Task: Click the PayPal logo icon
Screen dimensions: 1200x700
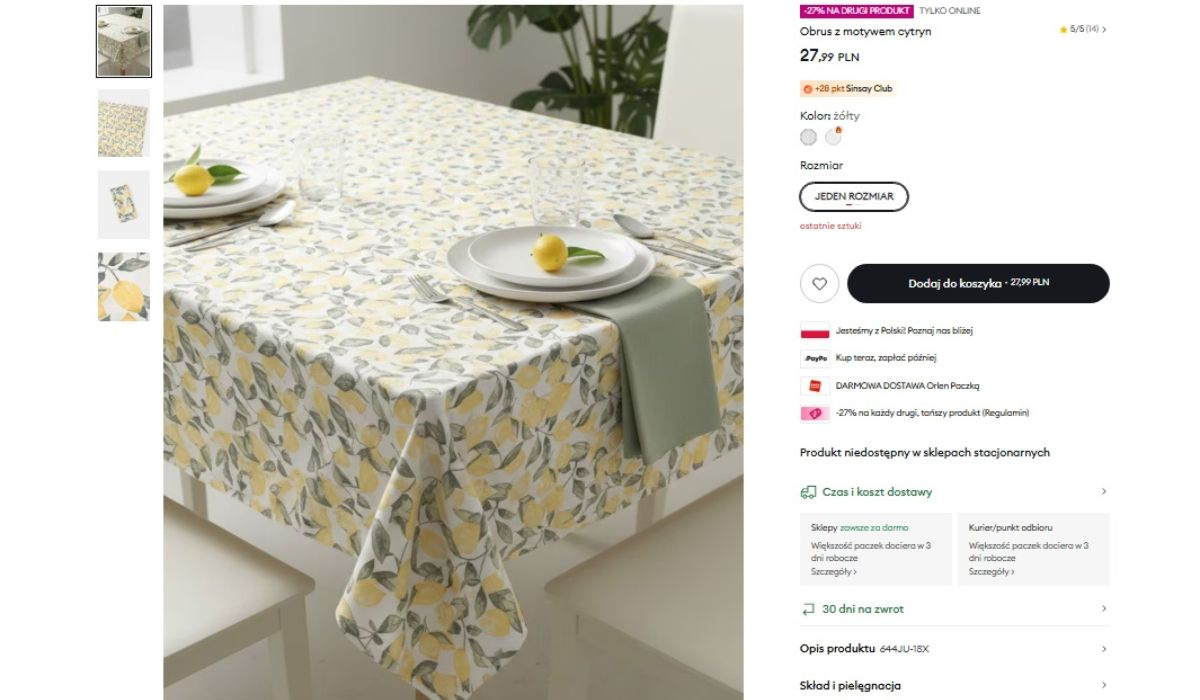Action: 815,358
